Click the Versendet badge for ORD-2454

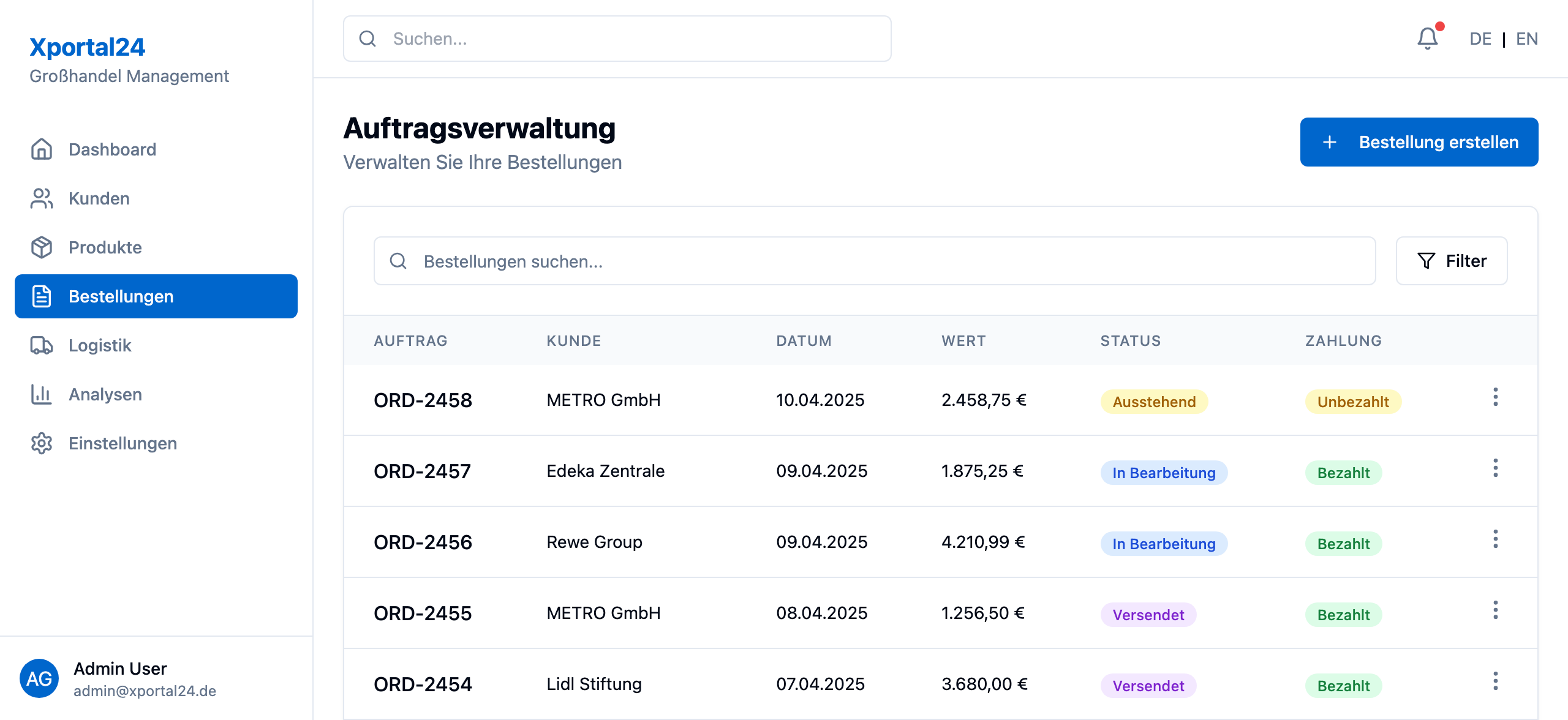(x=1148, y=686)
